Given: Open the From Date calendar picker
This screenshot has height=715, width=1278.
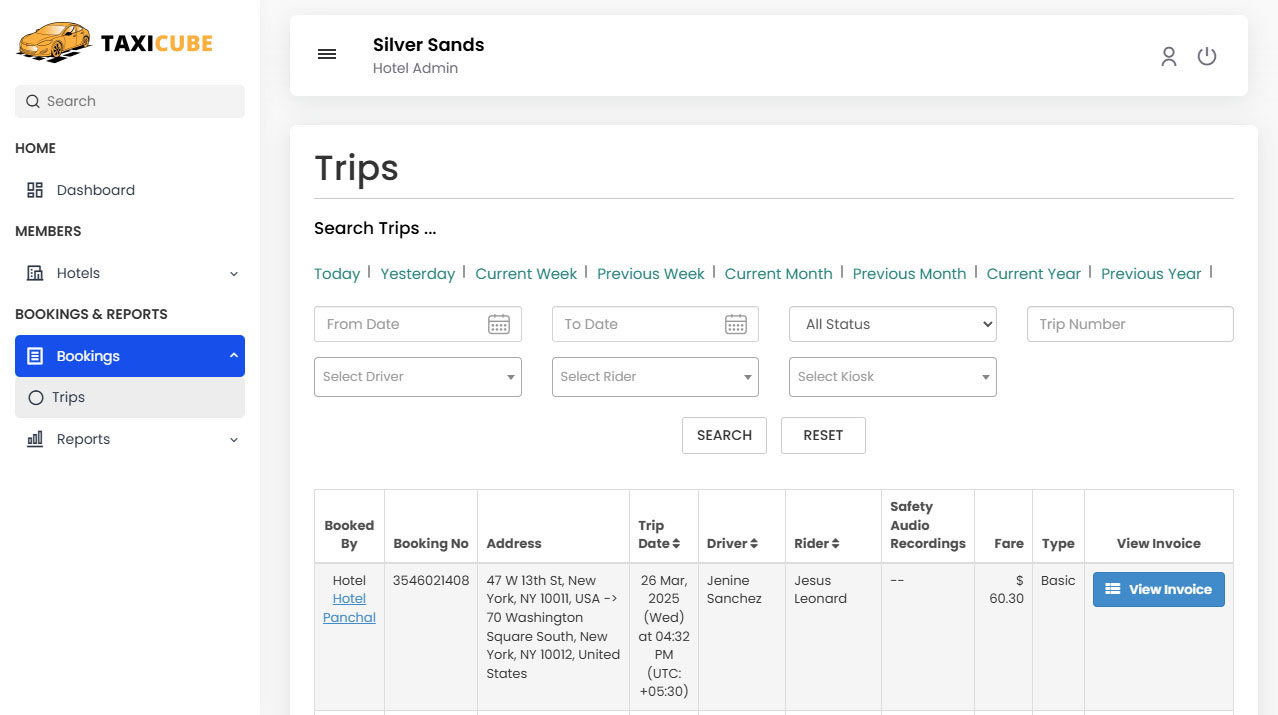Looking at the screenshot, I should click(x=499, y=324).
